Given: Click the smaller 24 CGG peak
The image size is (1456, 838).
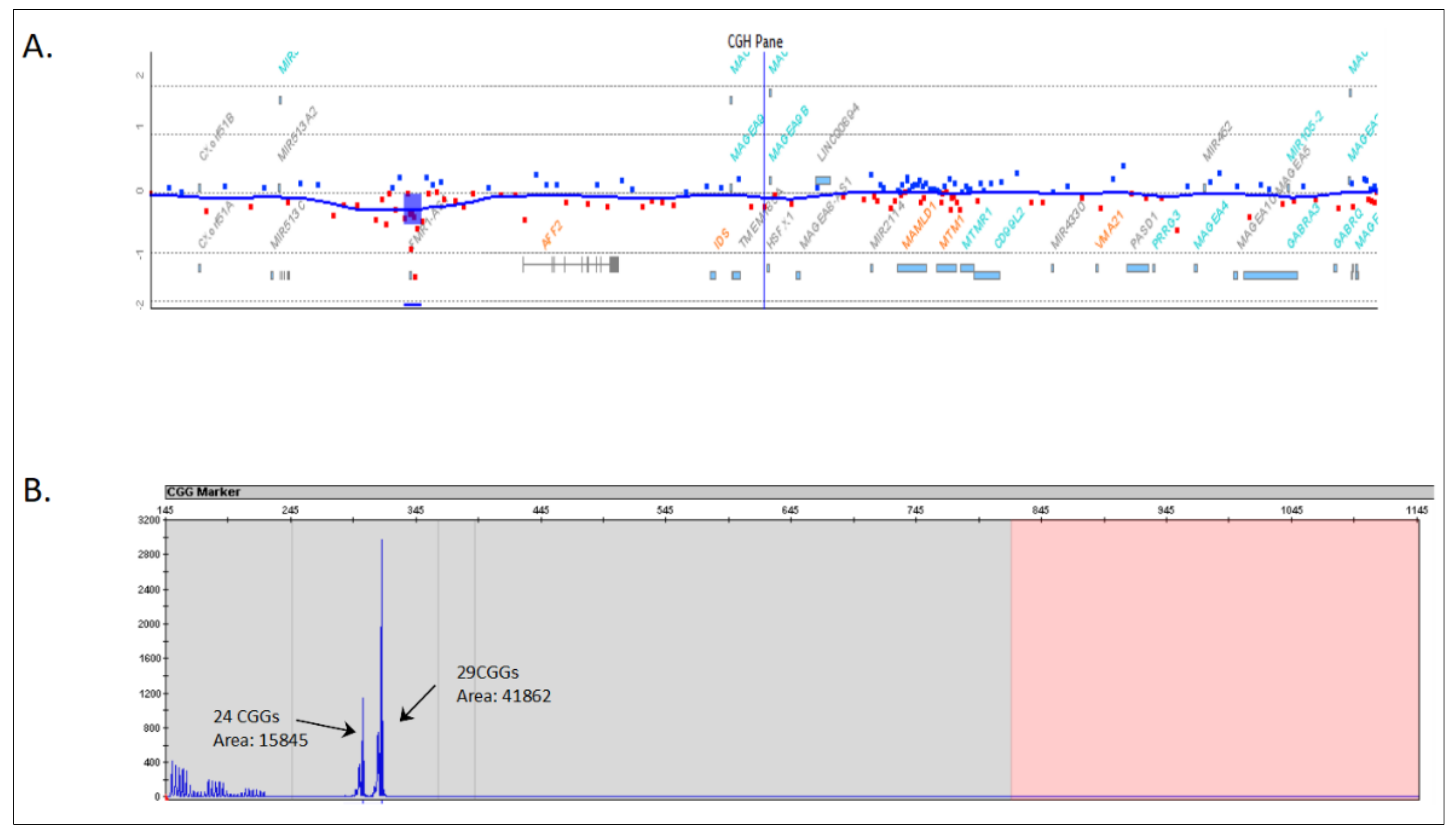Looking at the screenshot, I should coord(363,747).
